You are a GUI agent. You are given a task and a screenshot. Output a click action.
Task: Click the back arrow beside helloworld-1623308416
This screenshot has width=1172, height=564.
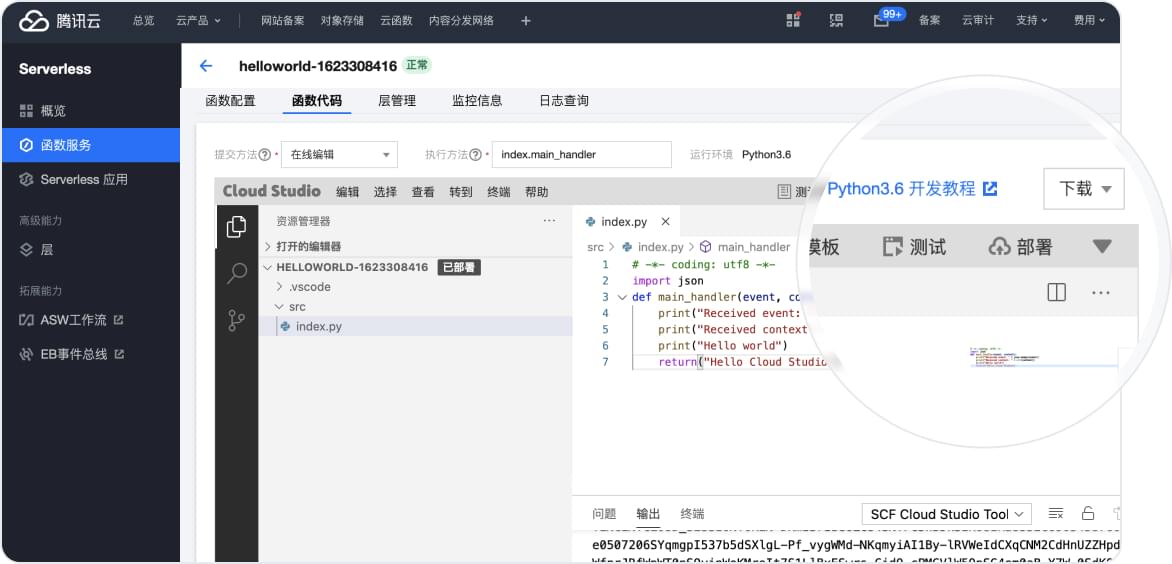[206, 66]
